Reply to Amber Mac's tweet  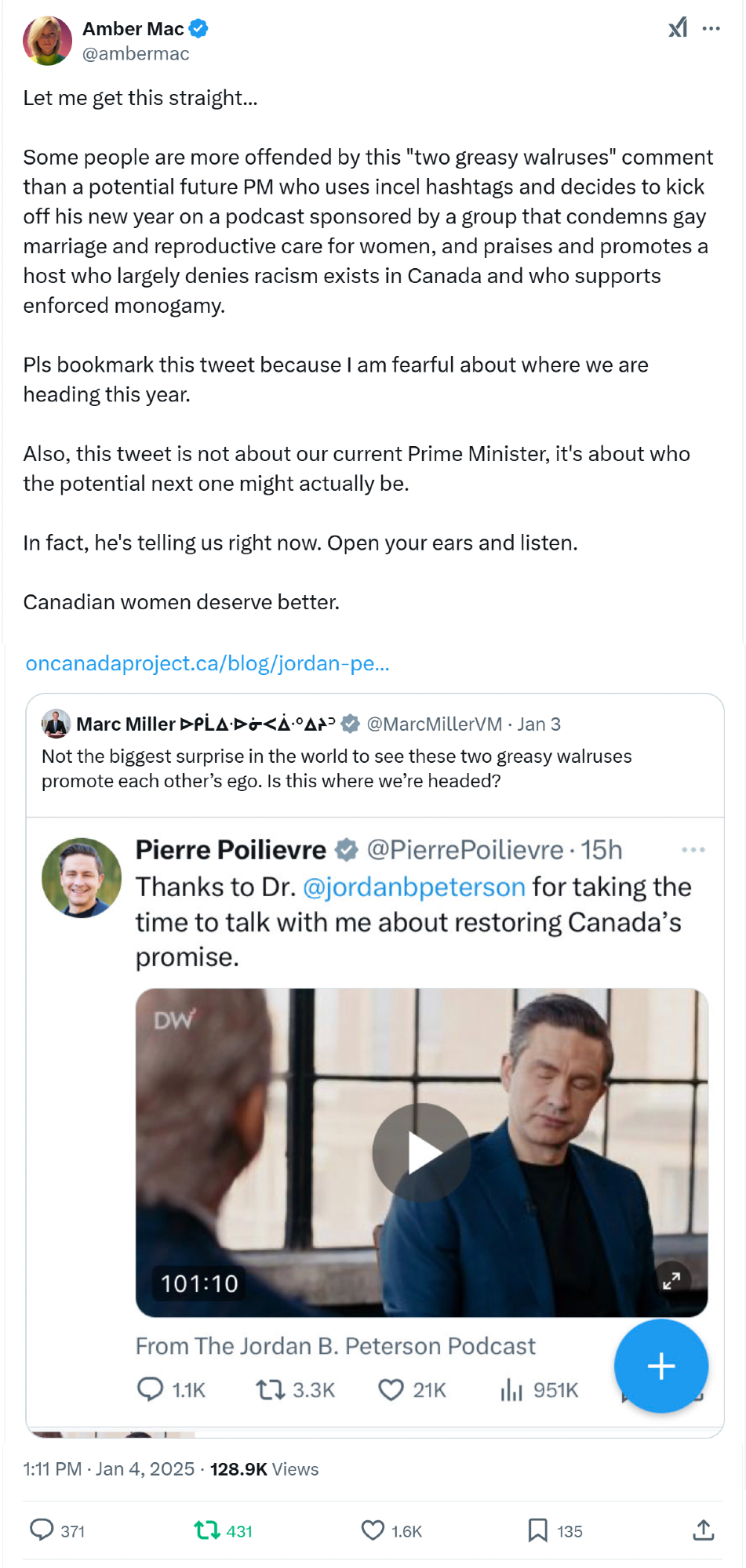pos(41,1530)
